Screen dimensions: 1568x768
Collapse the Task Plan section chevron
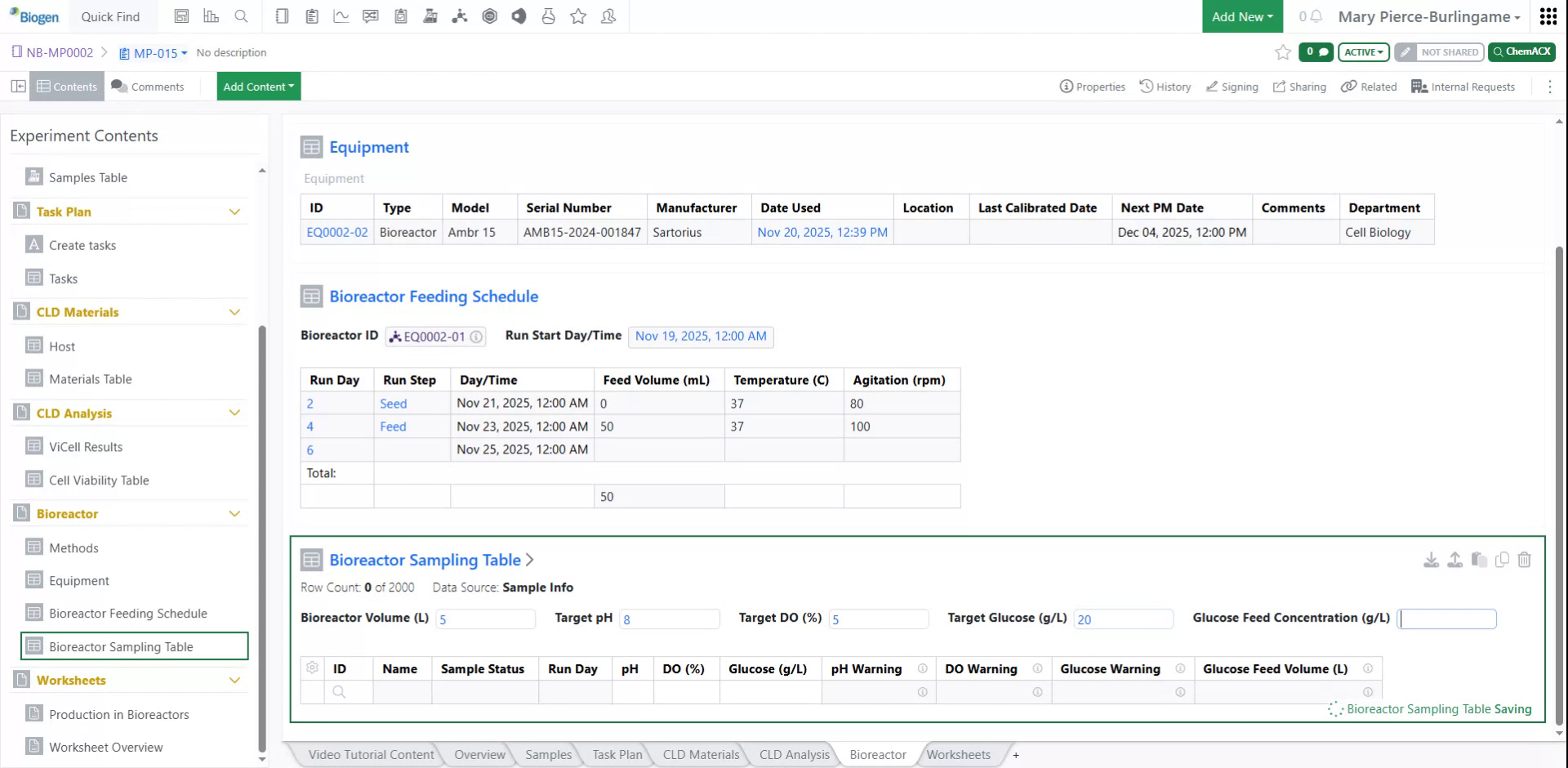click(x=235, y=212)
